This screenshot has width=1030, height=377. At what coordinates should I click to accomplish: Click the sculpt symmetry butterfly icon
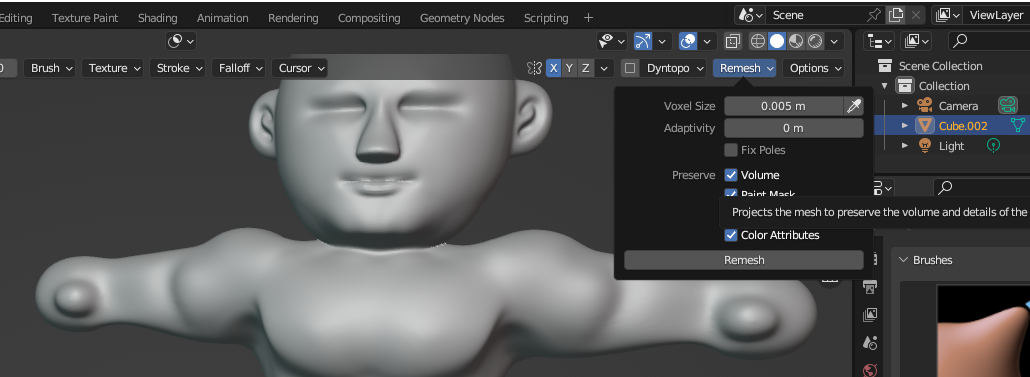pos(535,68)
